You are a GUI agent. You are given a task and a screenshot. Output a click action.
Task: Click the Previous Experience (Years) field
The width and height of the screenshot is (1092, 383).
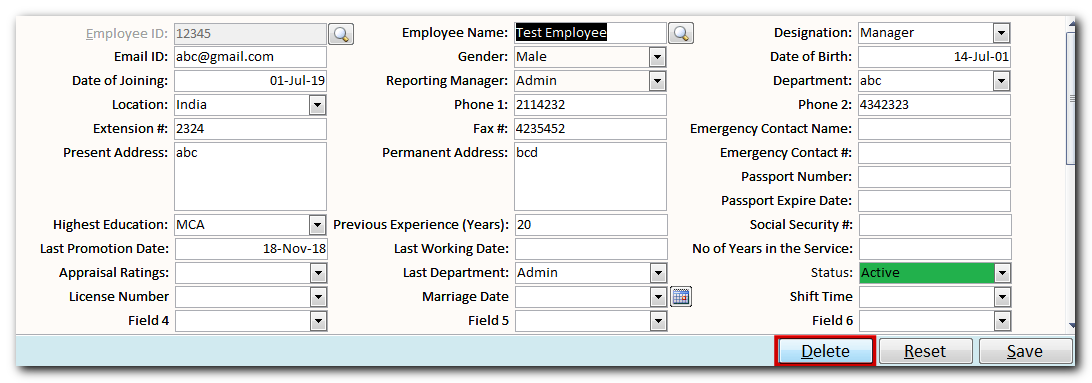(591, 225)
